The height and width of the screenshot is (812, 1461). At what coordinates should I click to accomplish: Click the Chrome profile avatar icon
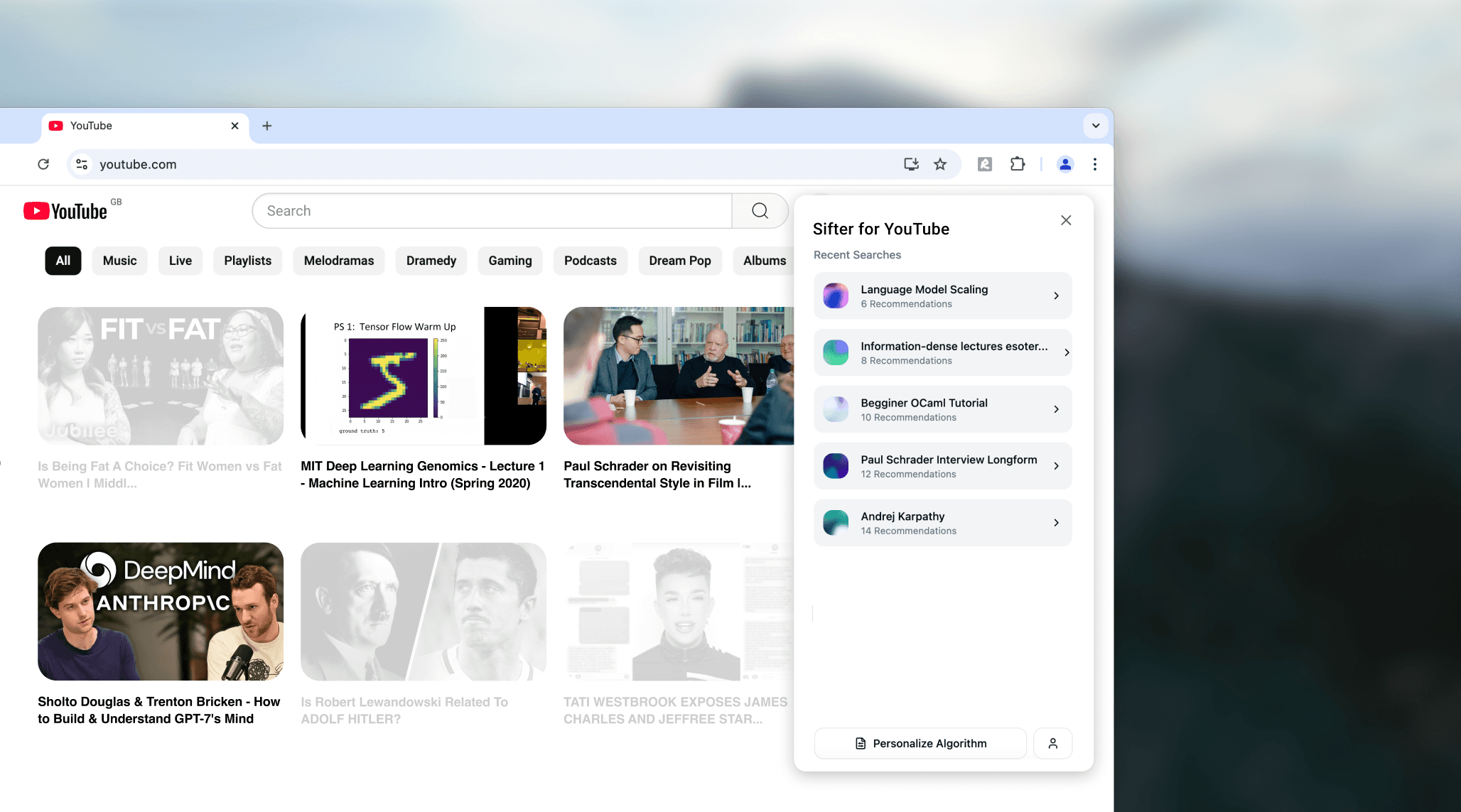coord(1064,164)
